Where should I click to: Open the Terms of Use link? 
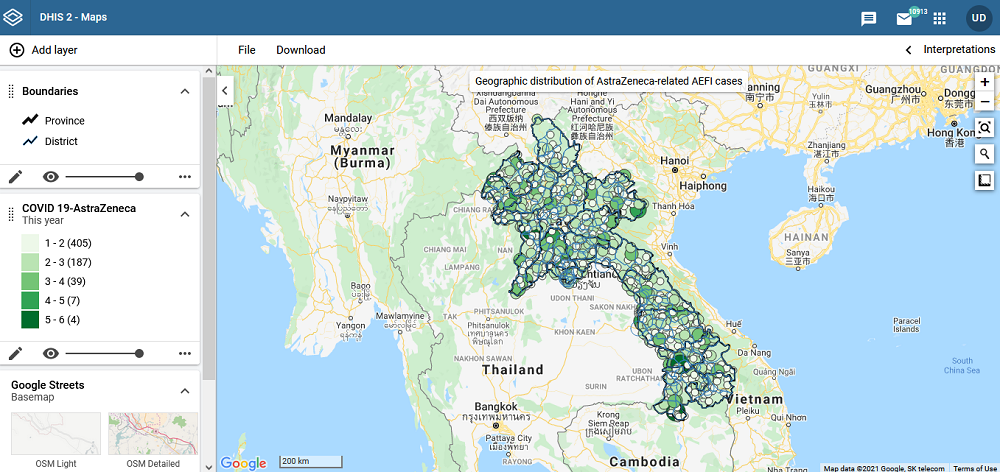tap(974, 468)
